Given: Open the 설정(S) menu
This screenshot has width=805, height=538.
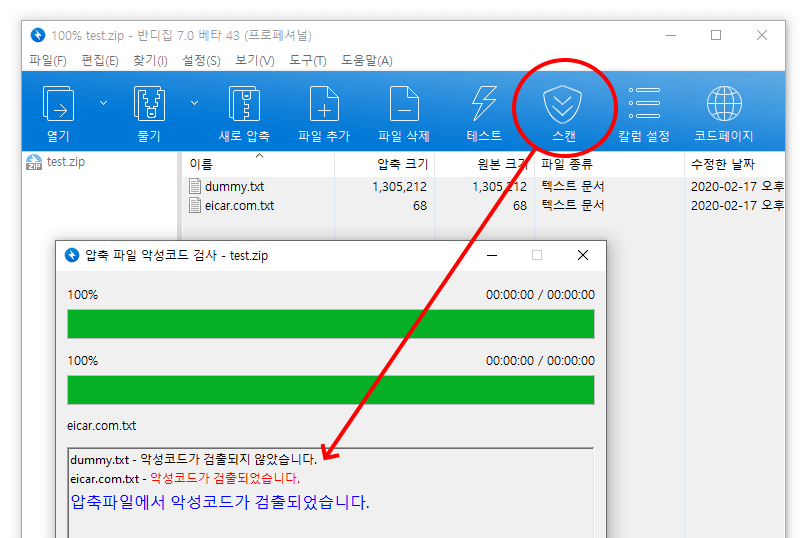Looking at the screenshot, I should coord(201,61).
